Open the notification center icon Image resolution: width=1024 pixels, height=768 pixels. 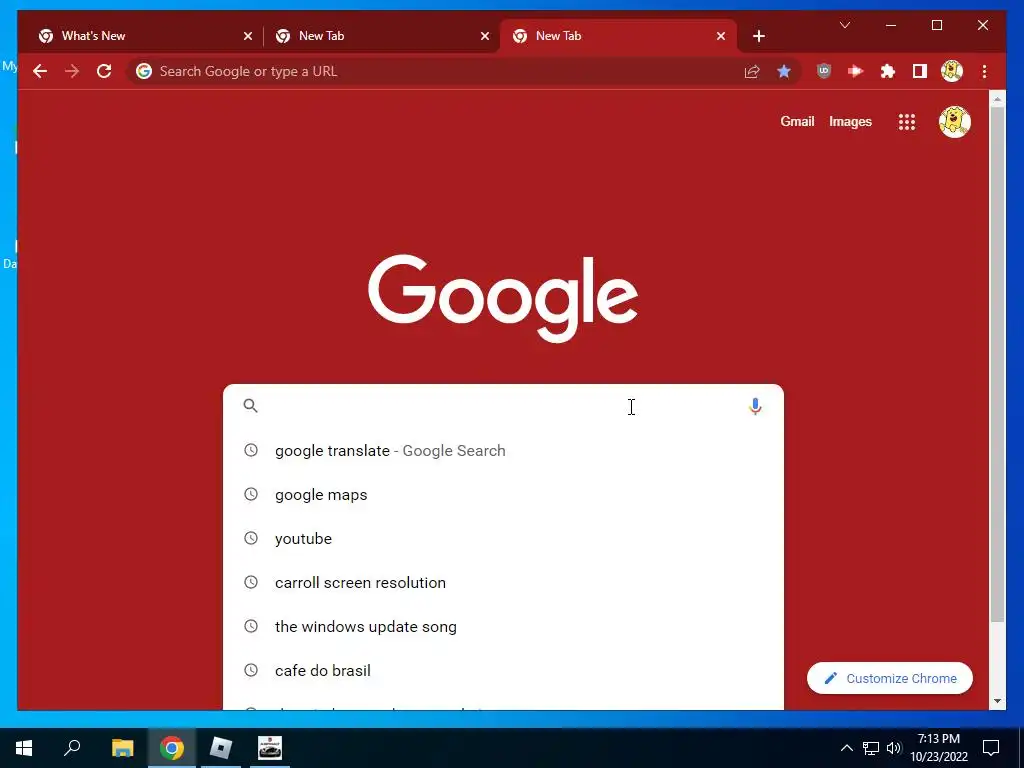tap(991, 748)
